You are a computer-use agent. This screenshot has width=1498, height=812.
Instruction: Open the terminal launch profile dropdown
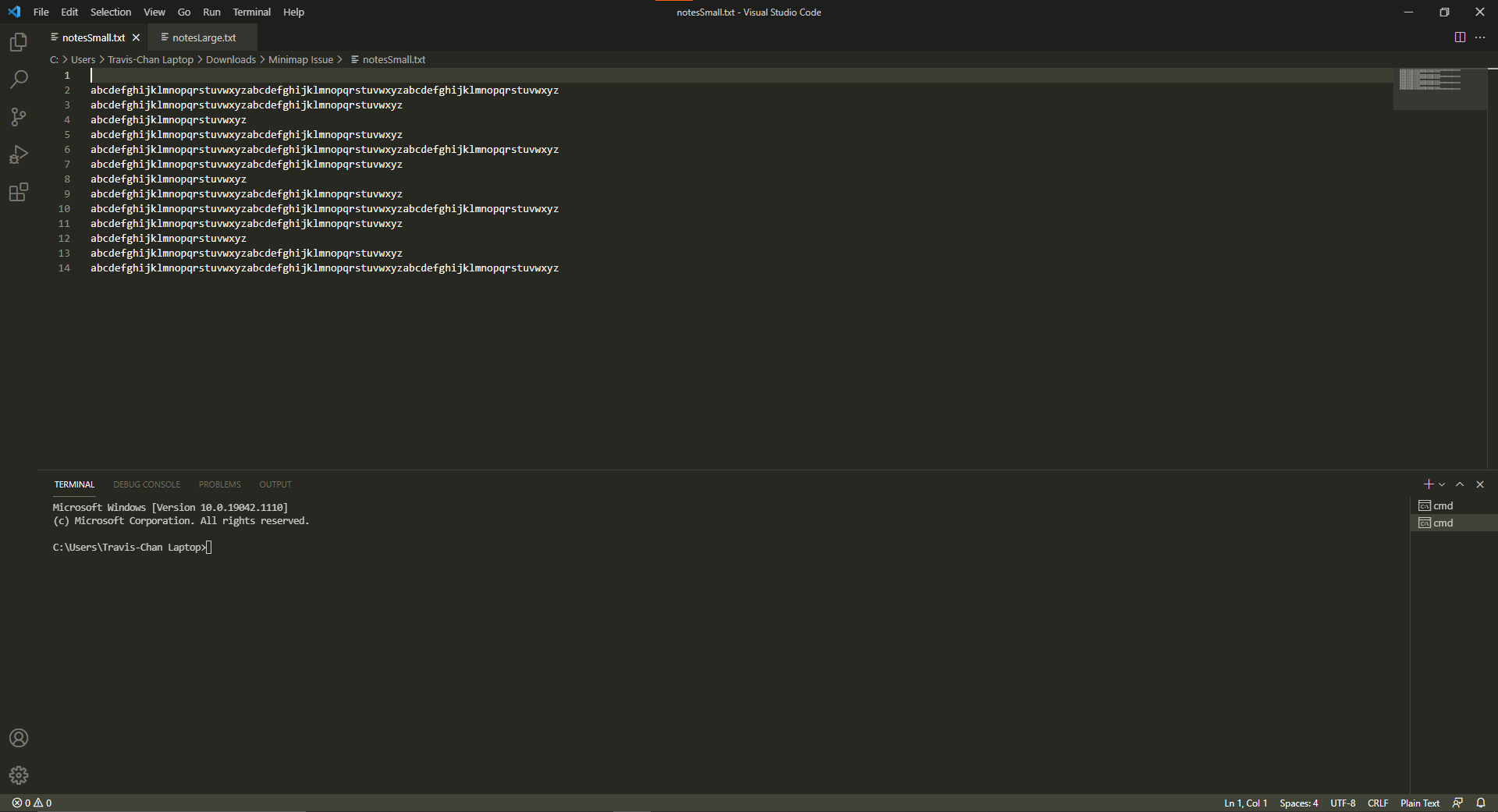point(1440,484)
